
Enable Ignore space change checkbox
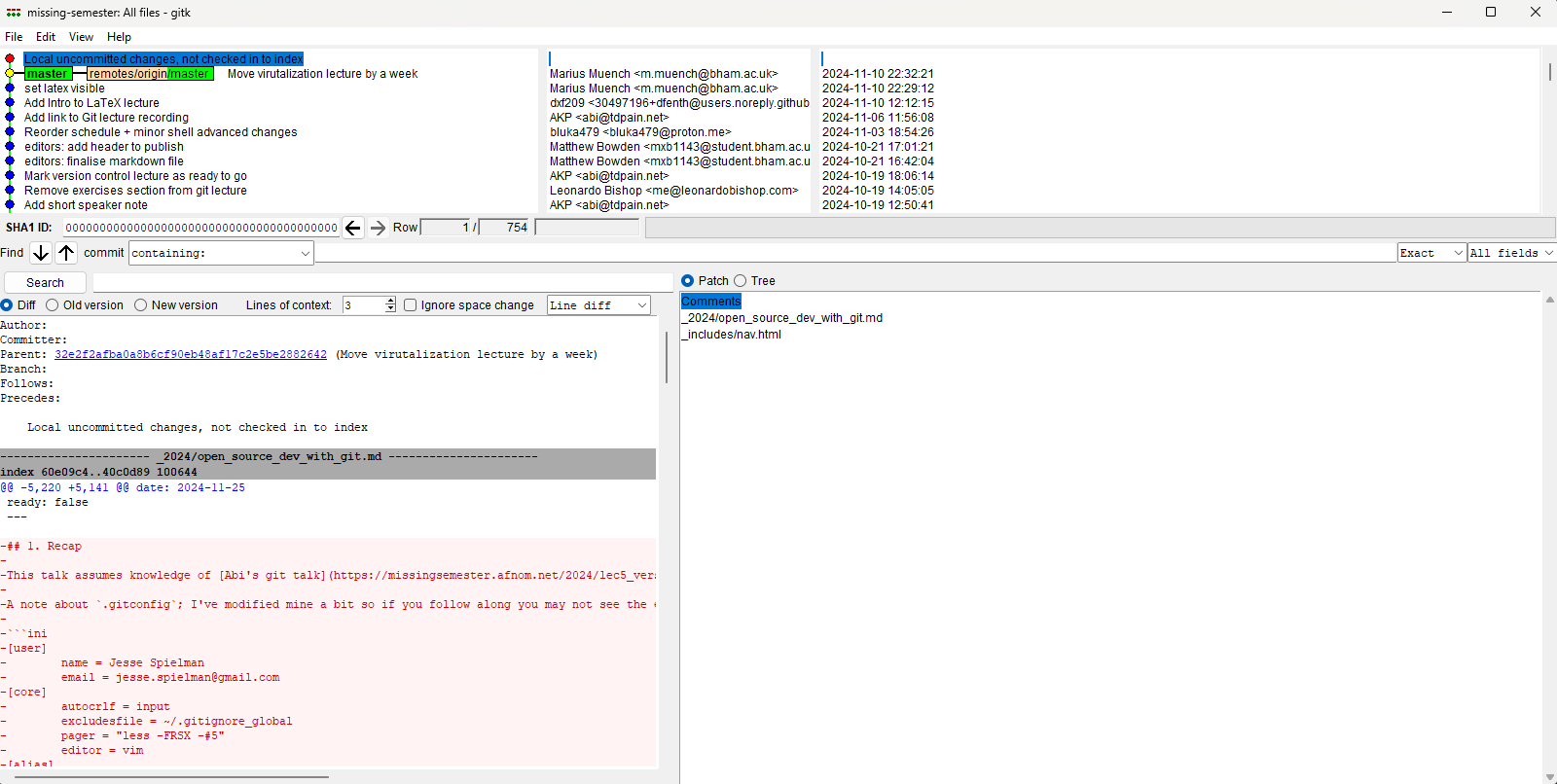click(x=411, y=305)
